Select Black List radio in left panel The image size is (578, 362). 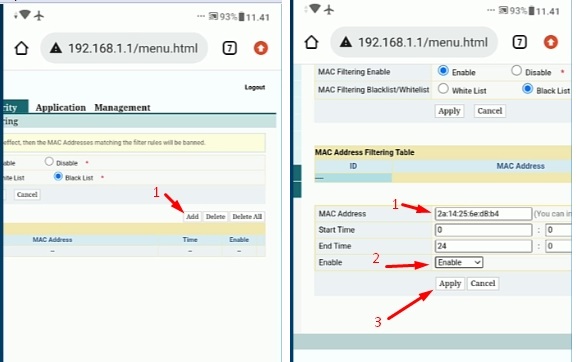(x=58, y=176)
